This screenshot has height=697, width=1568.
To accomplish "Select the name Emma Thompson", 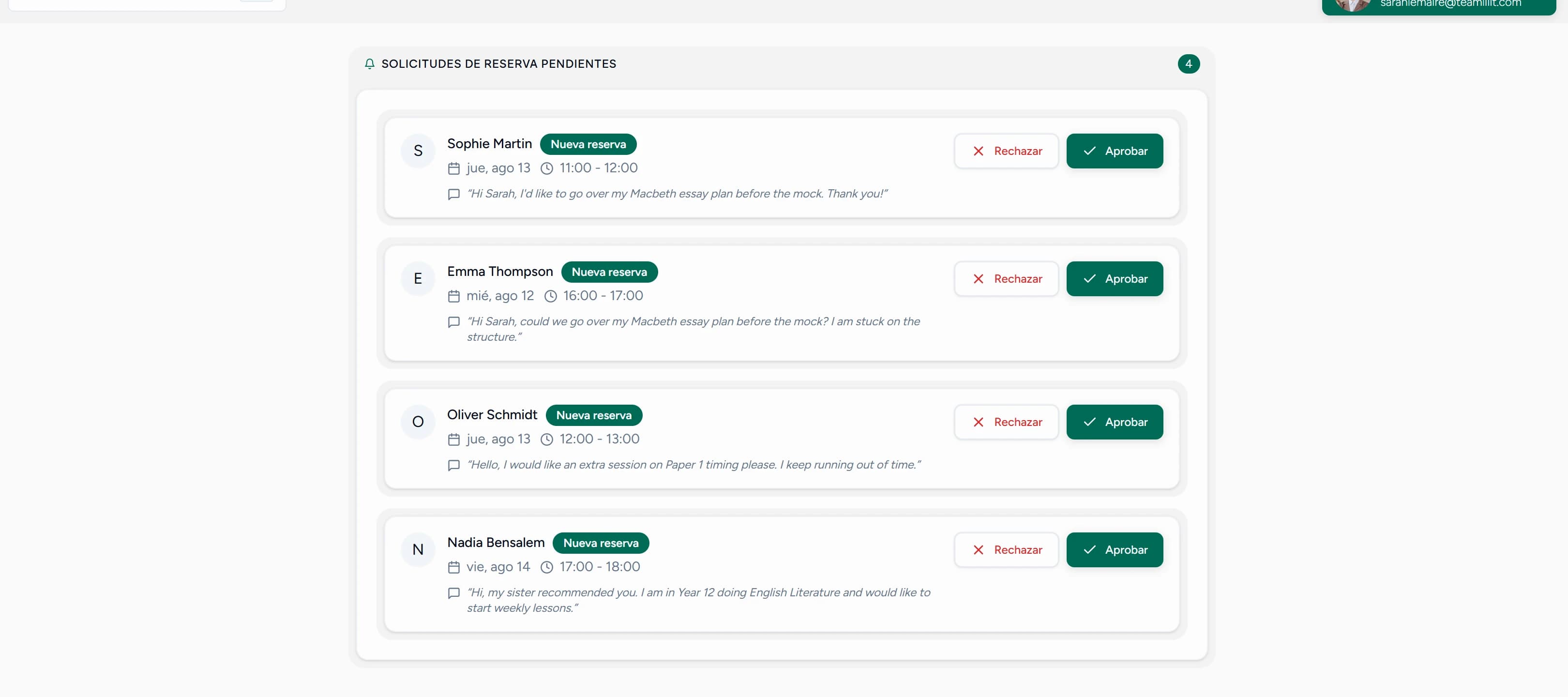I will [500, 272].
